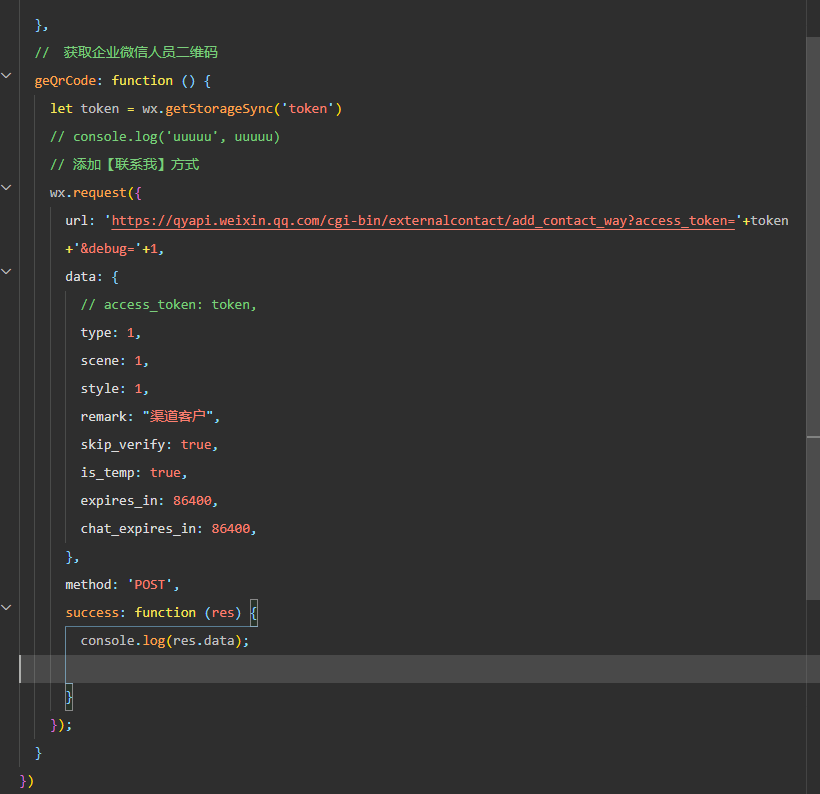Screen dimensions: 820x794
Task: Click the 'data:' property key
Action: 84,277
